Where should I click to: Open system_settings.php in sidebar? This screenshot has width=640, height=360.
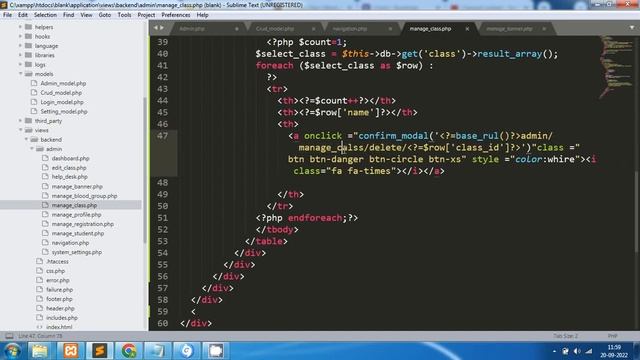click(x=76, y=252)
